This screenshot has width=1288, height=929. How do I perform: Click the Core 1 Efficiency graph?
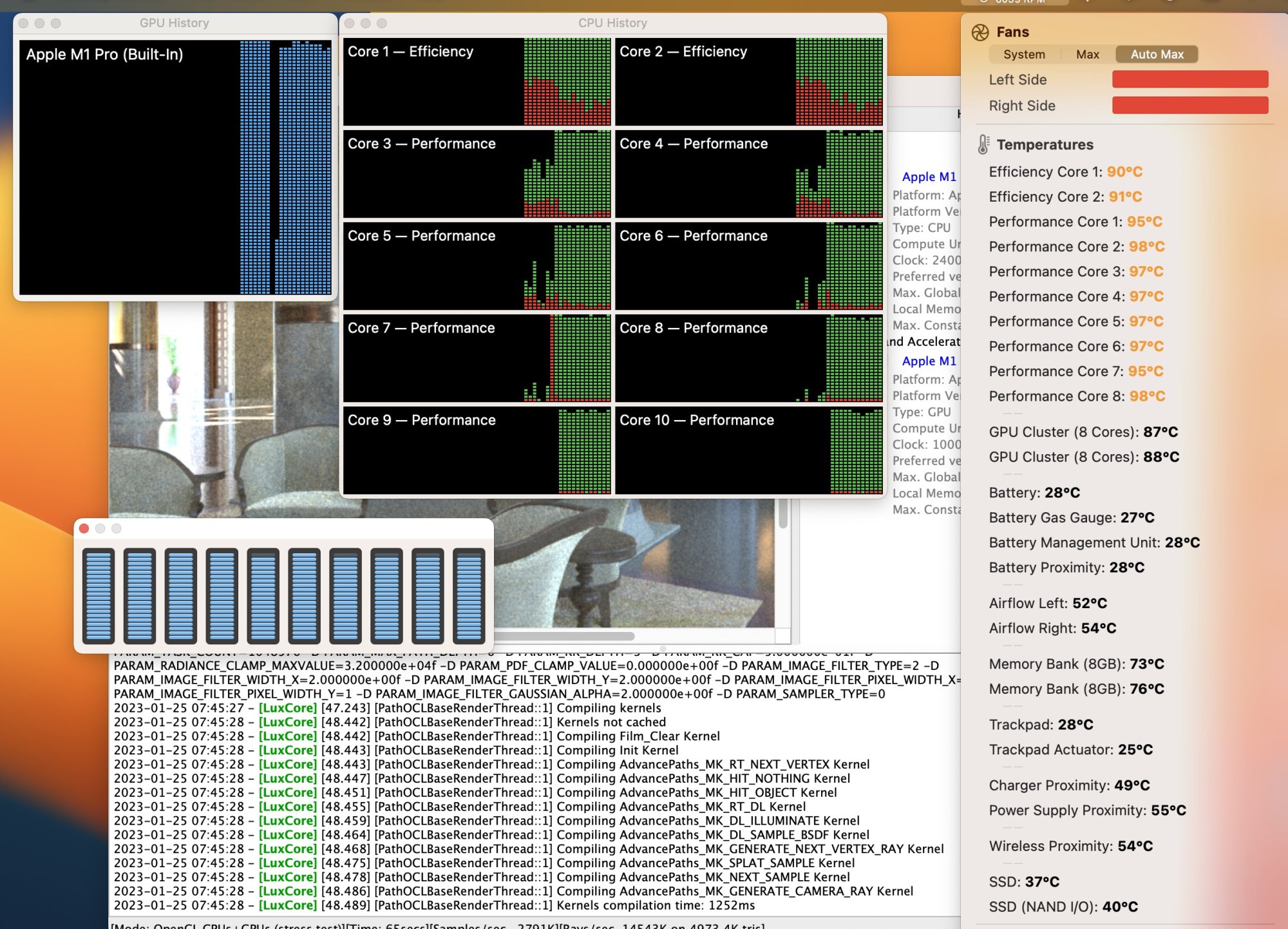click(x=477, y=82)
